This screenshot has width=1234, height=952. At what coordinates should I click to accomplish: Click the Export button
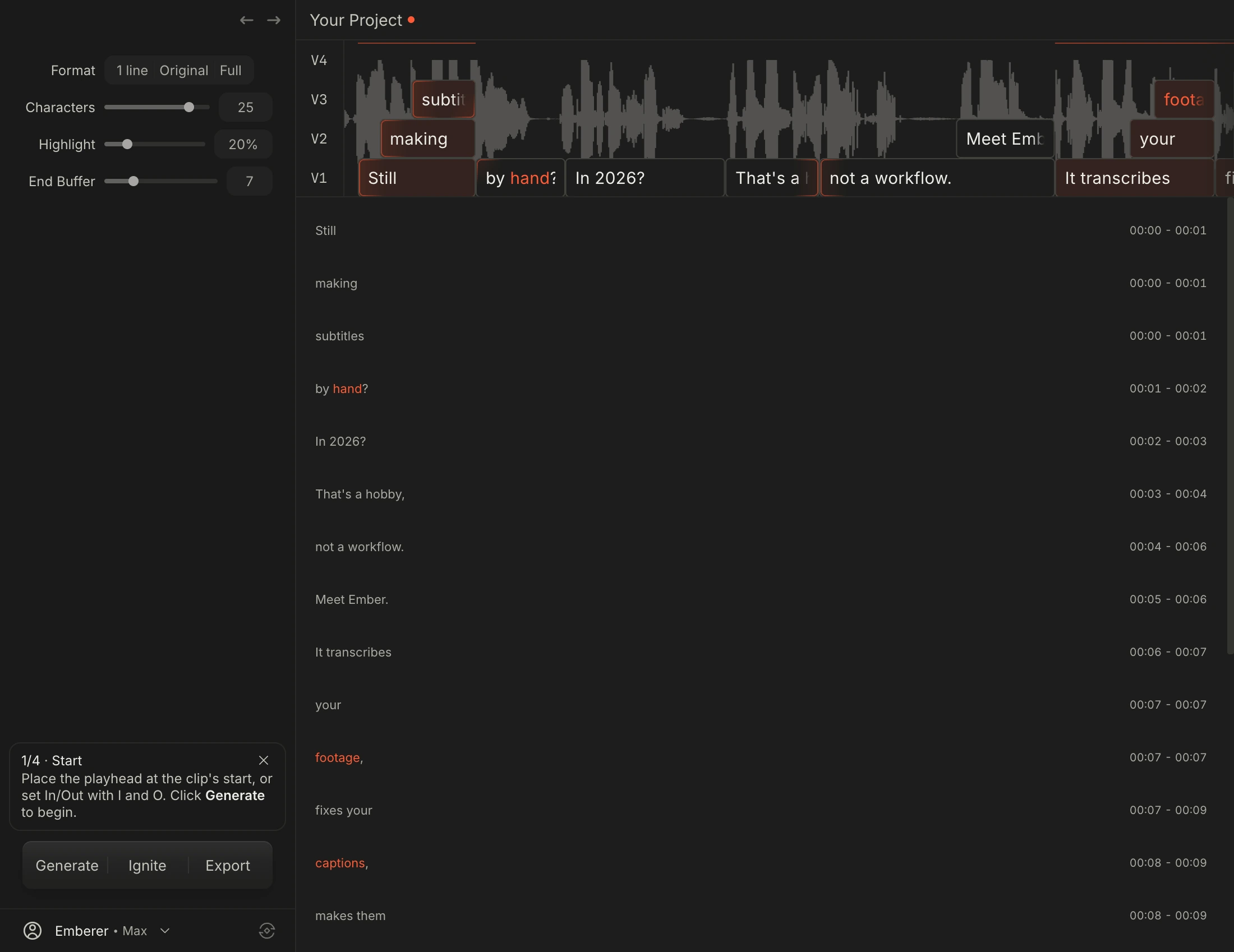(x=228, y=866)
